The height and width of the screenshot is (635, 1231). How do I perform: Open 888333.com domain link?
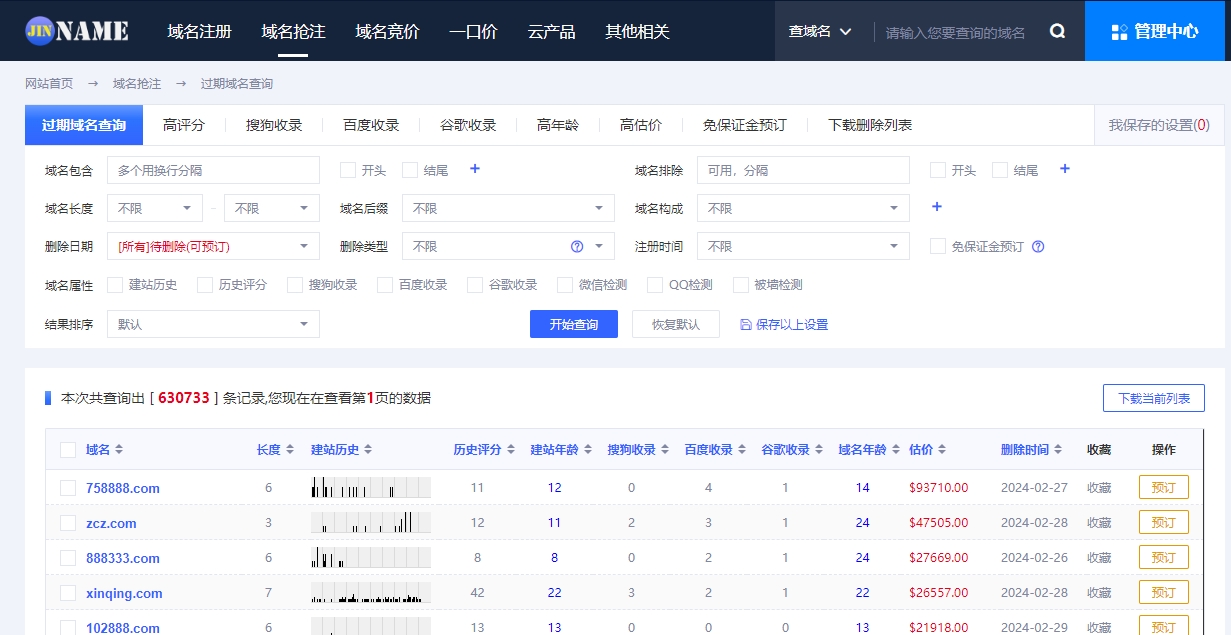pos(123,558)
